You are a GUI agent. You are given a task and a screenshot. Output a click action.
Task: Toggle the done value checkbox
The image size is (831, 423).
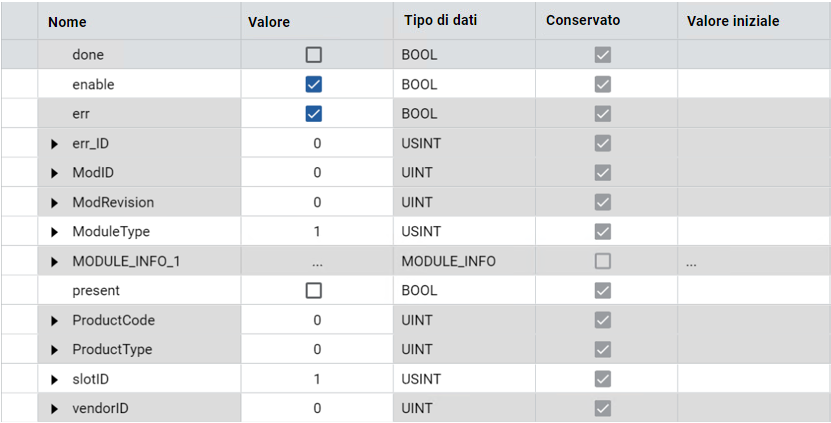click(x=314, y=55)
